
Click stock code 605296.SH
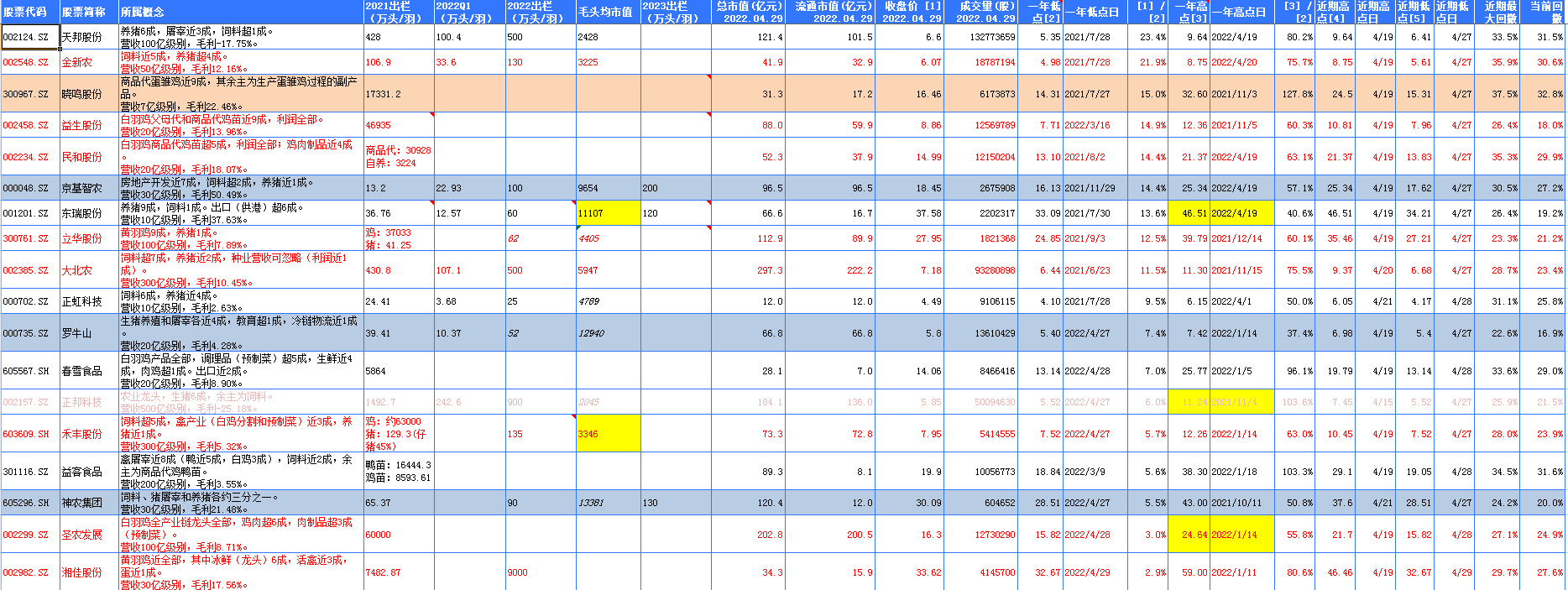pyautogui.click(x=30, y=503)
